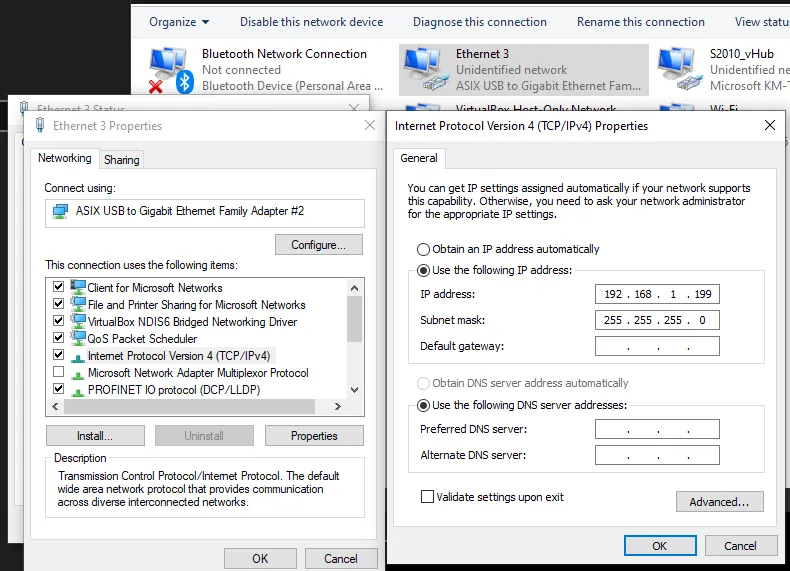790x571 pixels.
Task: Uncheck File and Printer Sharing checkbox
Action: click(x=58, y=305)
